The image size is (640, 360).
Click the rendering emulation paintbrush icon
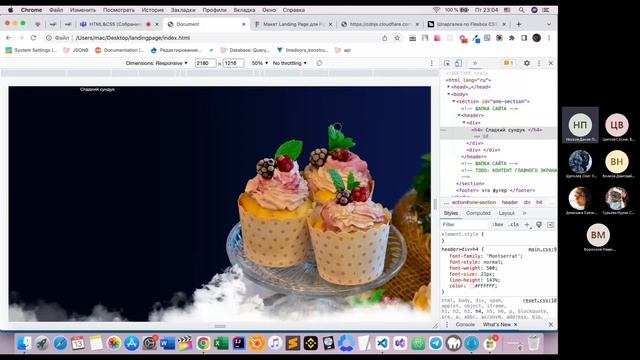pyautogui.click(x=539, y=224)
